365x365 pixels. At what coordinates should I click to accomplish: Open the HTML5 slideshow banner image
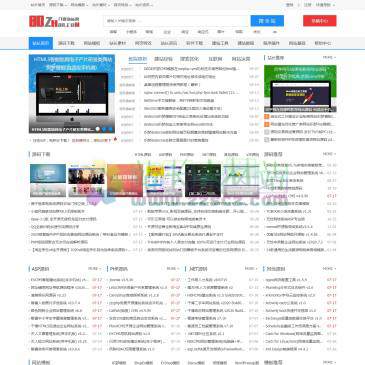coord(72,93)
